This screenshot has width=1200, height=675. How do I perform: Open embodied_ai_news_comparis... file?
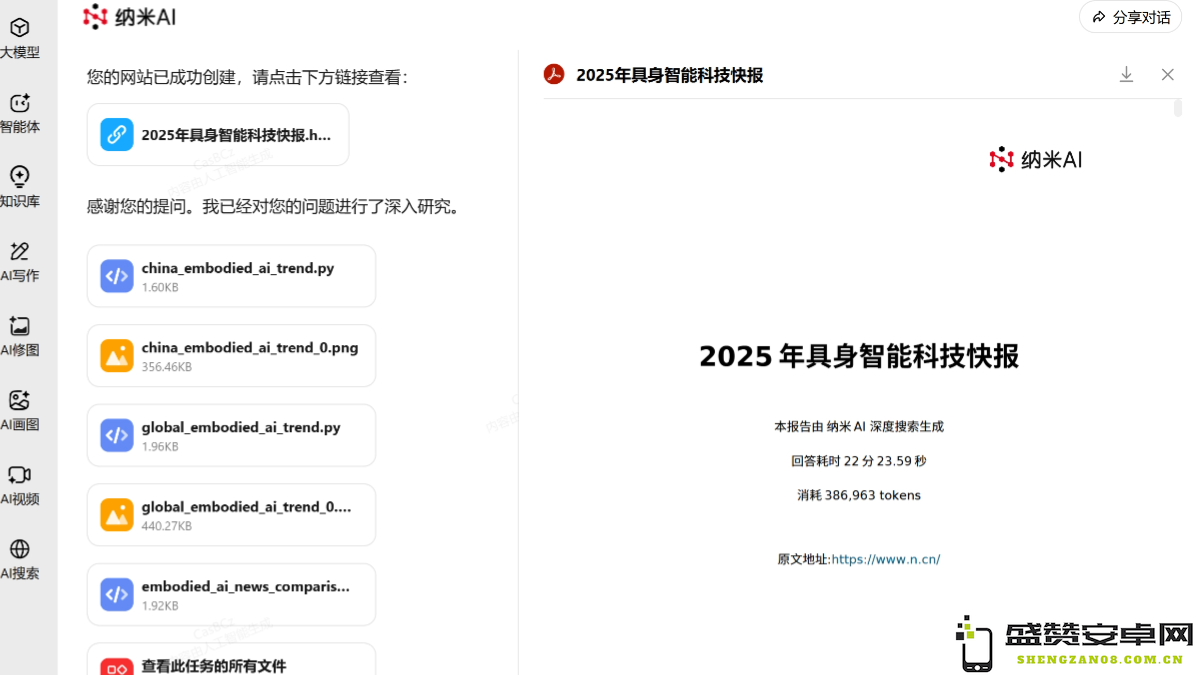pyautogui.click(x=231, y=594)
